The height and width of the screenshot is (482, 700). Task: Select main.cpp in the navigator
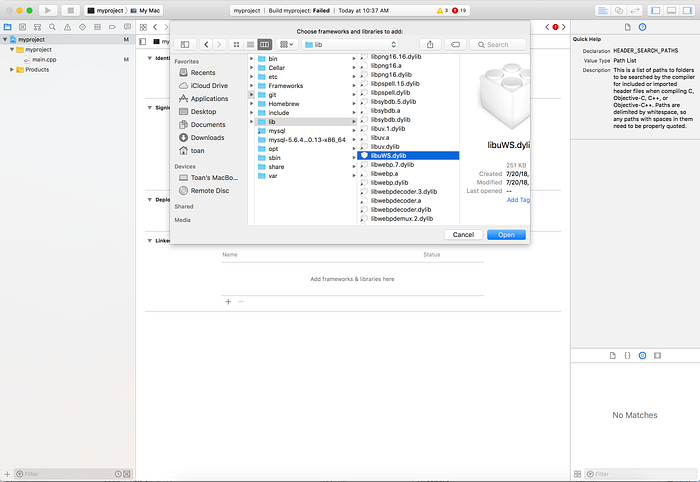coord(44,60)
